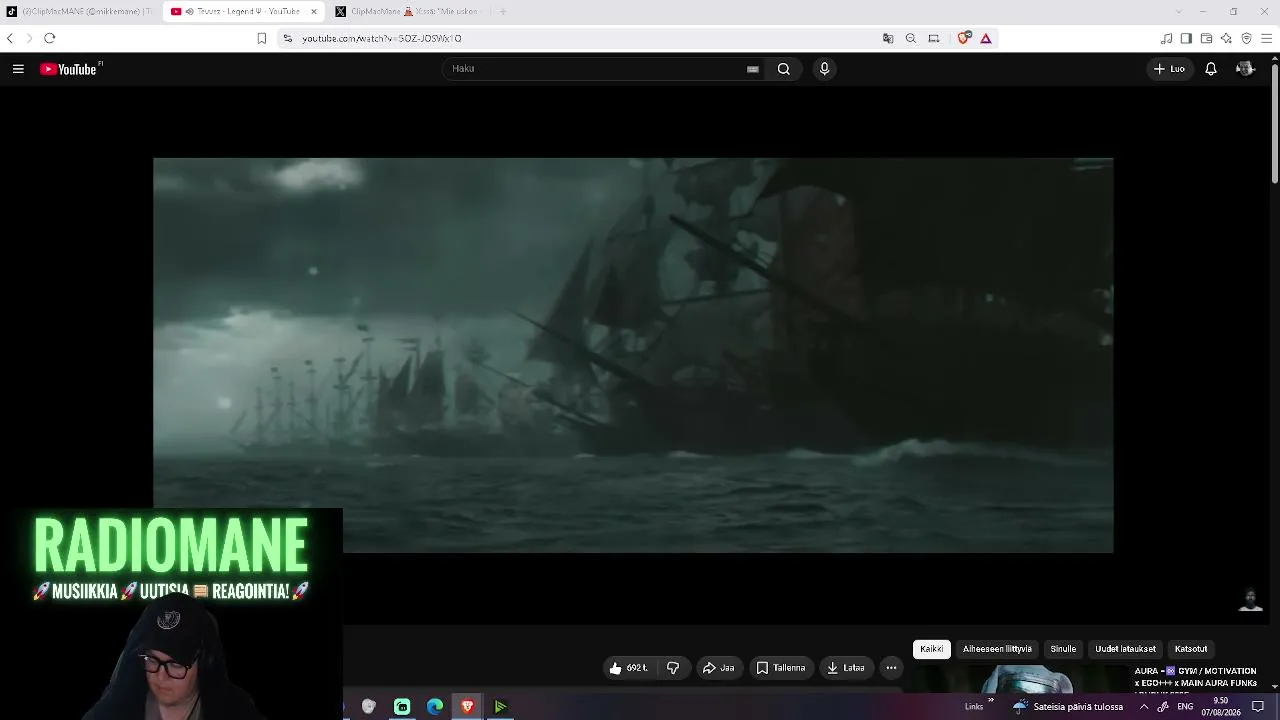Save the video with 'Tallenna'

tap(781, 668)
